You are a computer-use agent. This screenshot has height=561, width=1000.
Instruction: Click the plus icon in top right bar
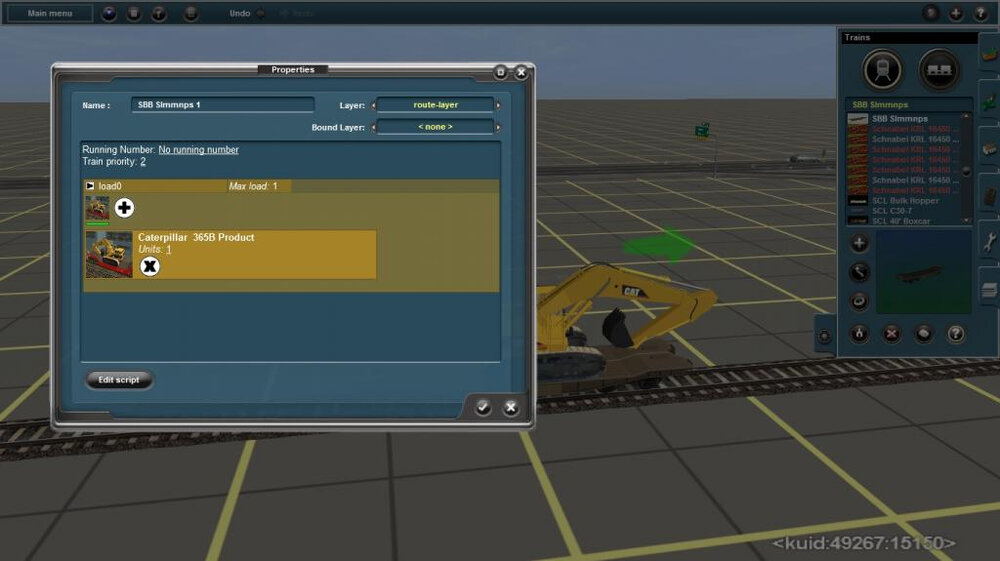[955, 13]
